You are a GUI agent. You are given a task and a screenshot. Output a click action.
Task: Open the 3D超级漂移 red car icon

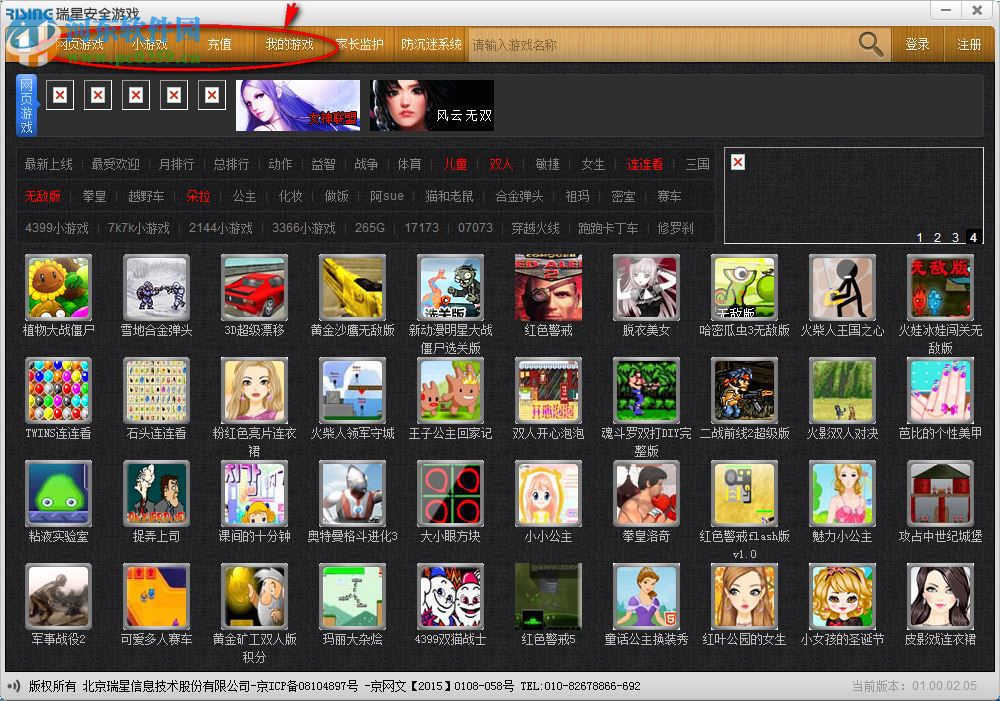254,287
